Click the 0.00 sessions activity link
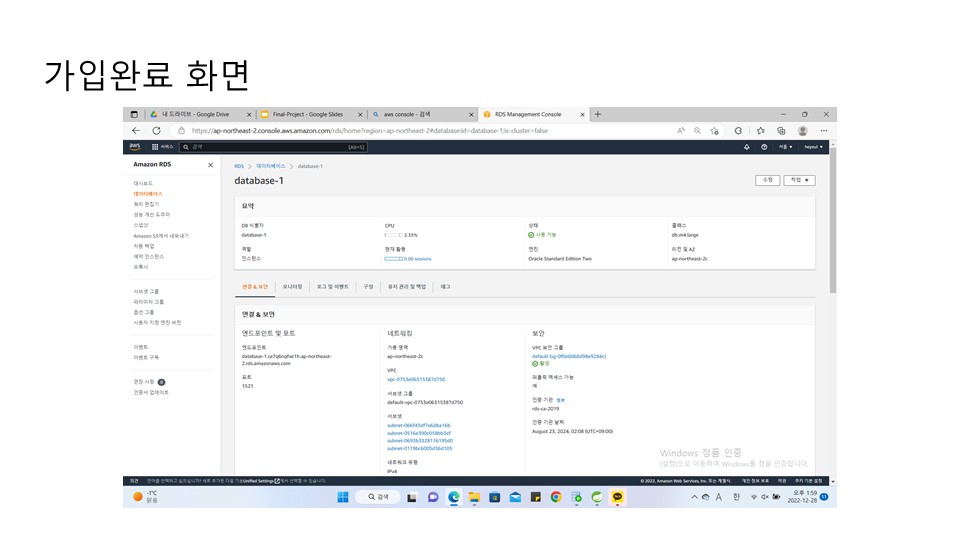Viewport: 960px width, 540px height. click(418, 259)
